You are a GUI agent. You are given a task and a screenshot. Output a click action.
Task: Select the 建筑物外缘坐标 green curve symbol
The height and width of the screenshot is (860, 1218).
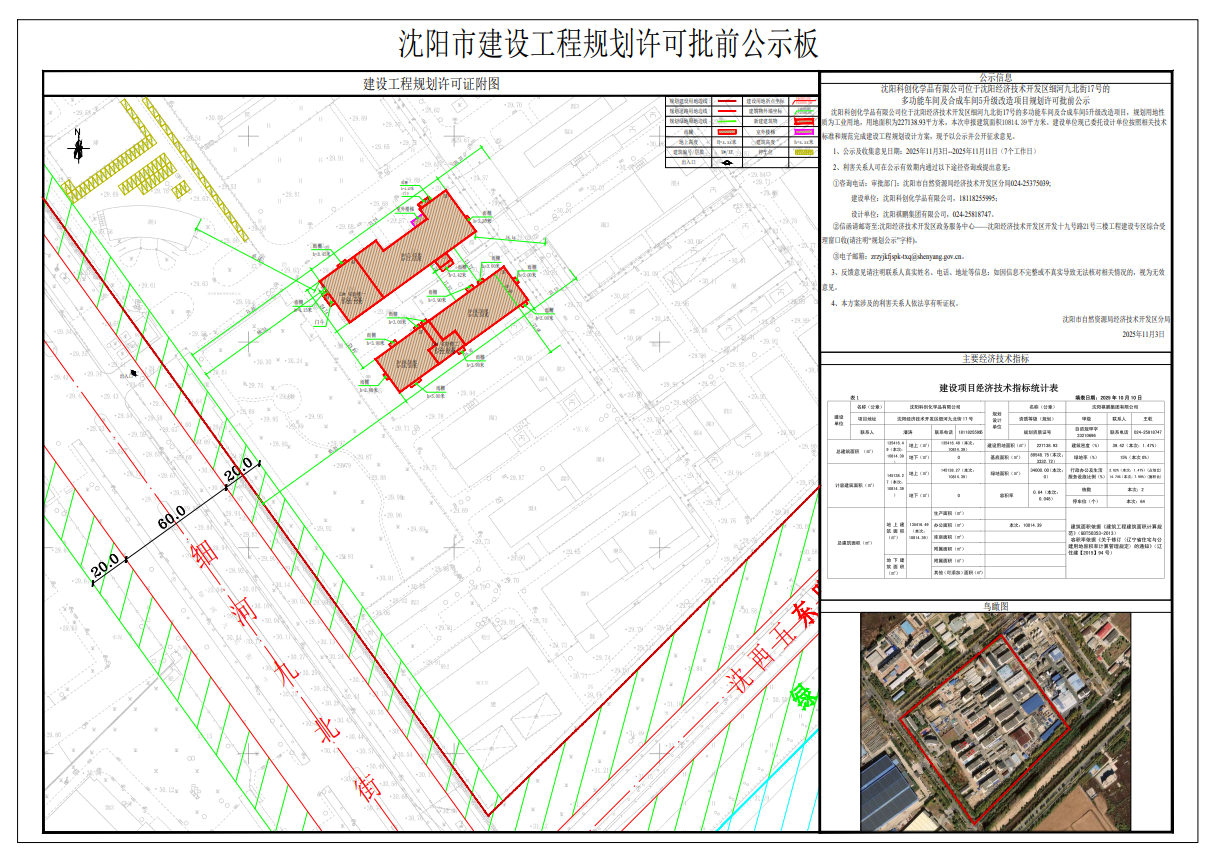(806, 111)
